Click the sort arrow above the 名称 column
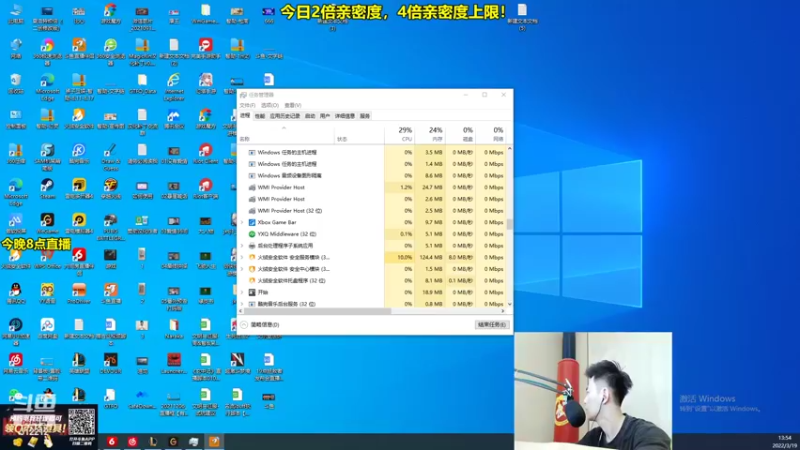 coord(284,128)
